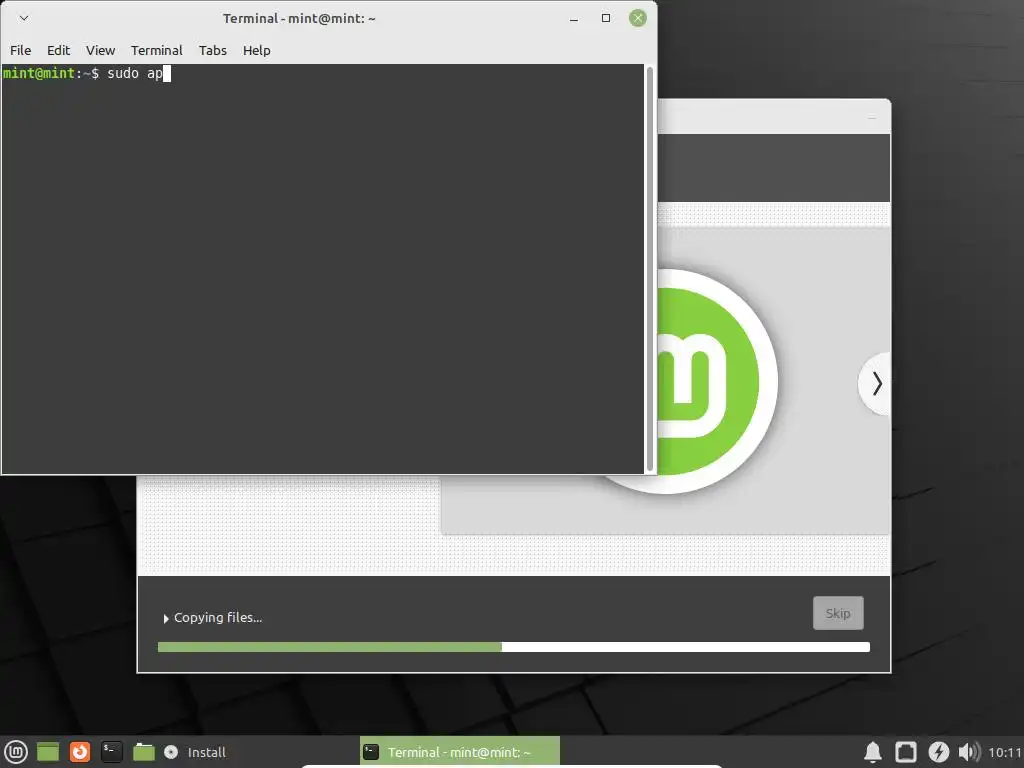Open the notifications bell in tray
This screenshot has height=768, width=1024.
coord(872,752)
